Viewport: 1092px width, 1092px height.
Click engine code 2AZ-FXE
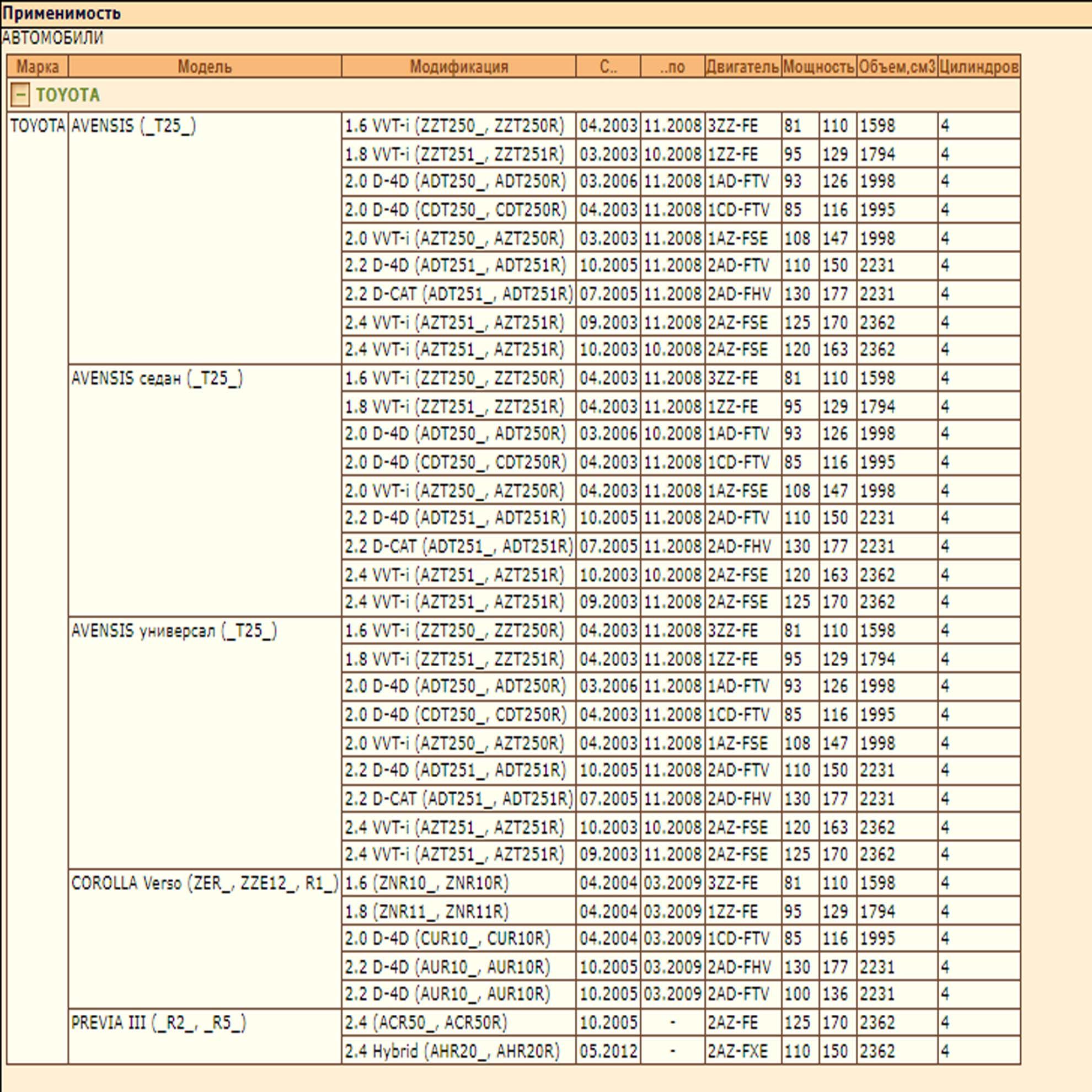coord(743,1051)
